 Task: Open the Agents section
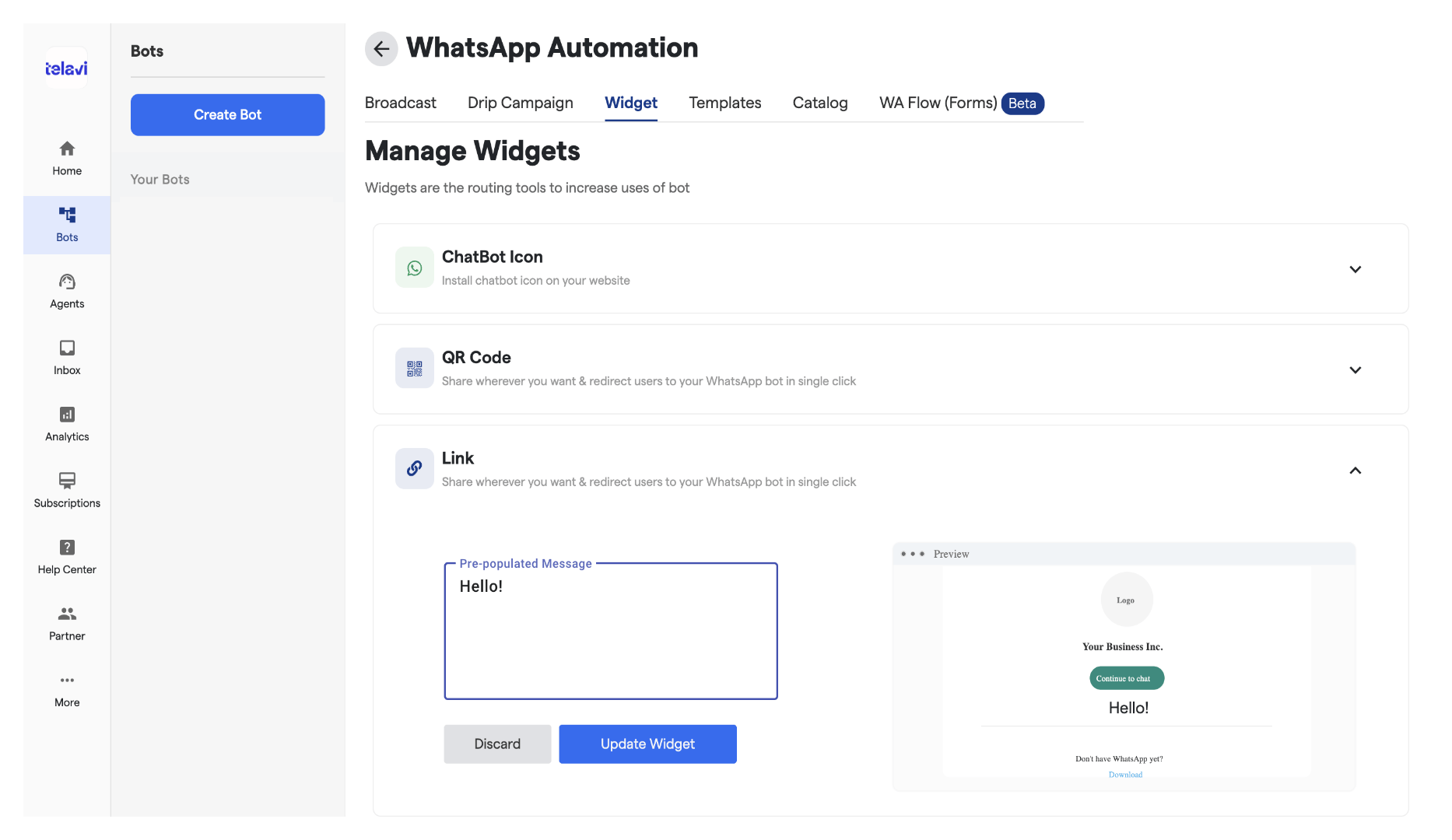[x=67, y=291]
